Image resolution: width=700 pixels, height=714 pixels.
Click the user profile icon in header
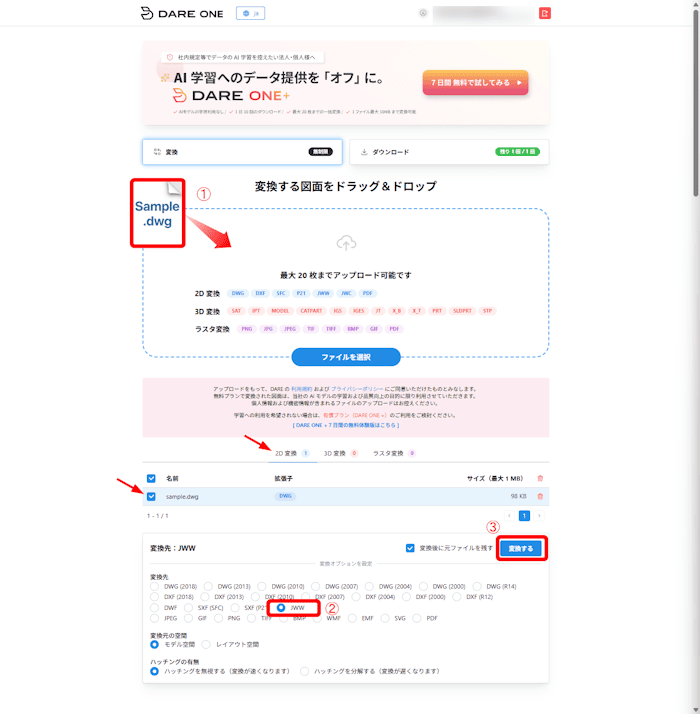(x=423, y=13)
